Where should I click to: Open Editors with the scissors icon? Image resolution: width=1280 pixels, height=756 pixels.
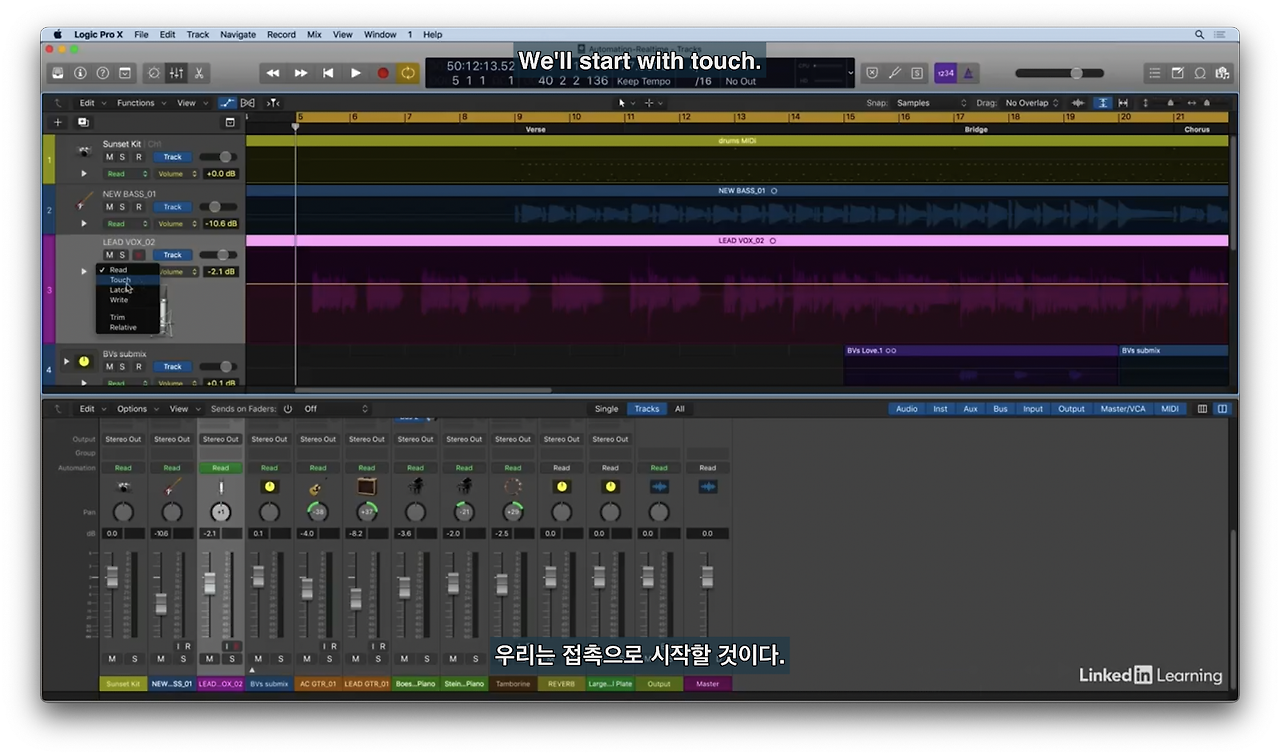click(x=199, y=73)
